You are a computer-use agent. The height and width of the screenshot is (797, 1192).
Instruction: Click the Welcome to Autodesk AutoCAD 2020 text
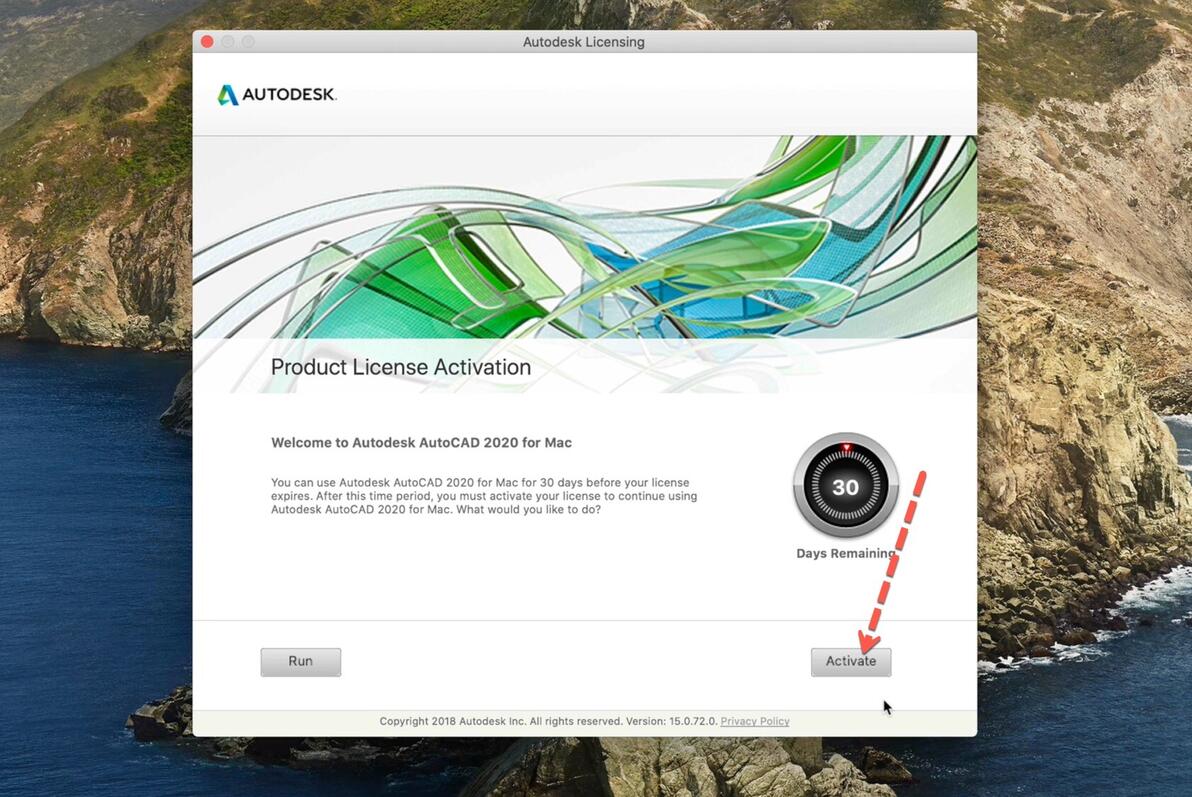[x=421, y=443]
